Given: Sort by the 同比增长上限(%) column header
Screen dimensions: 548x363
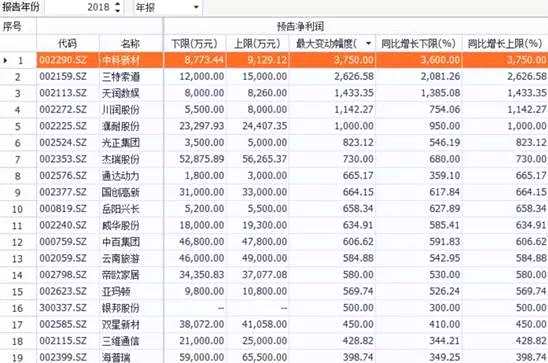Looking at the screenshot, I should pos(505,43).
